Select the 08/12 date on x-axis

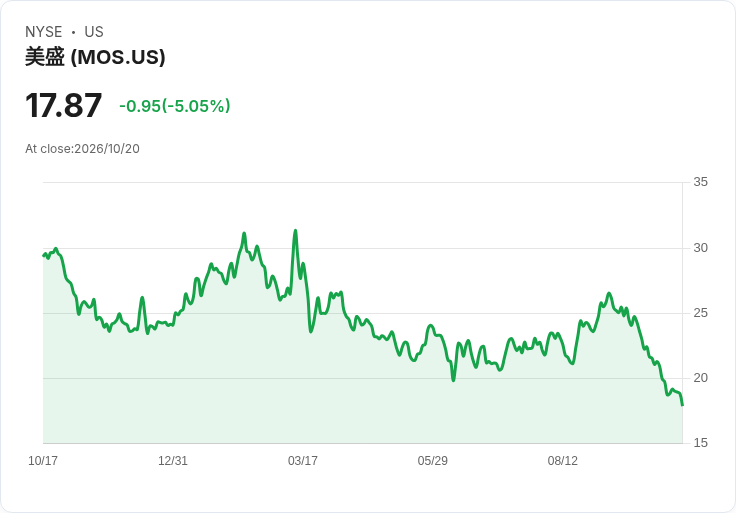pyautogui.click(x=562, y=460)
